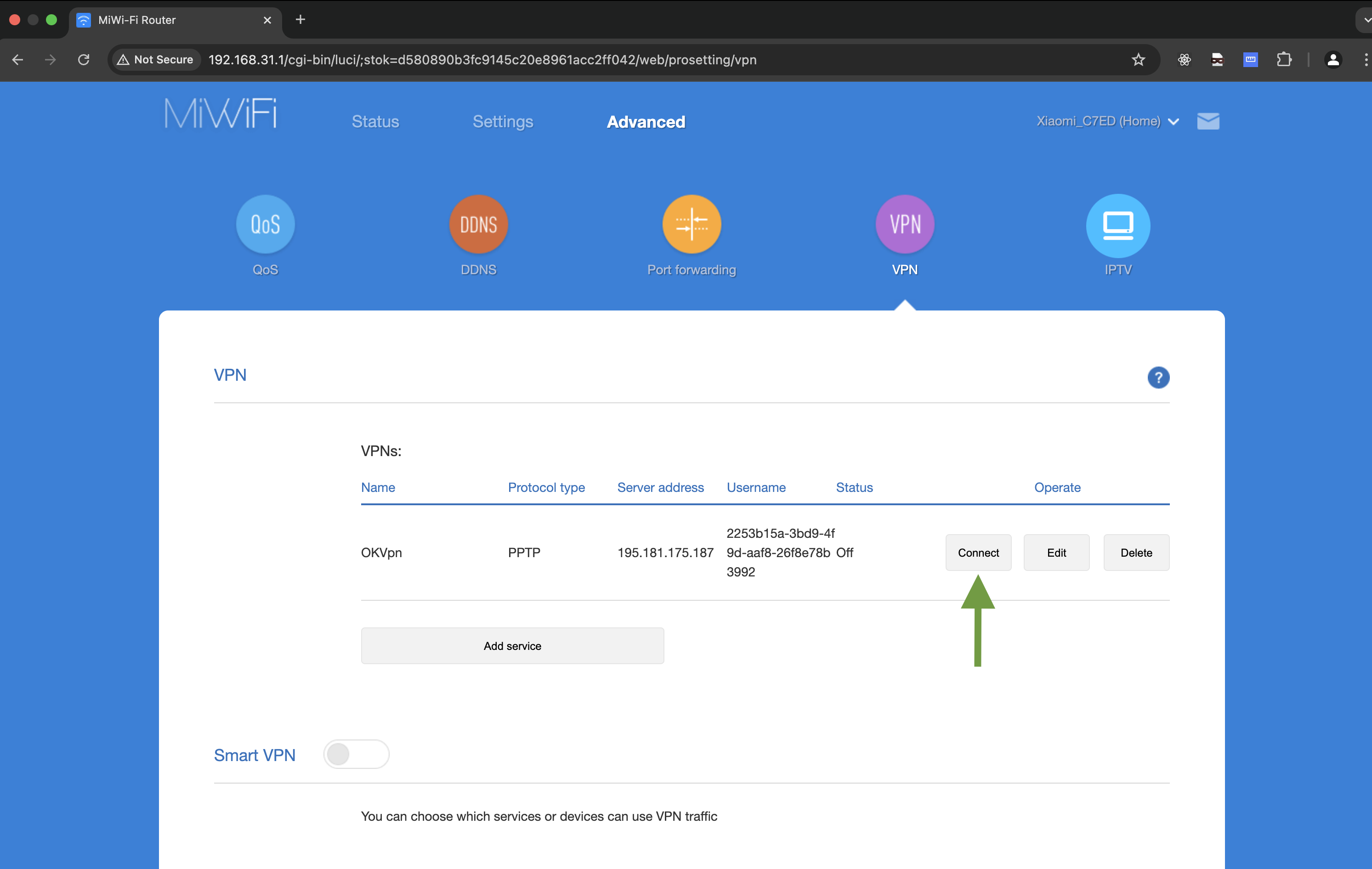Screen dimensions: 1372x869
Task: Reload the router page
Action: coord(84,60)
